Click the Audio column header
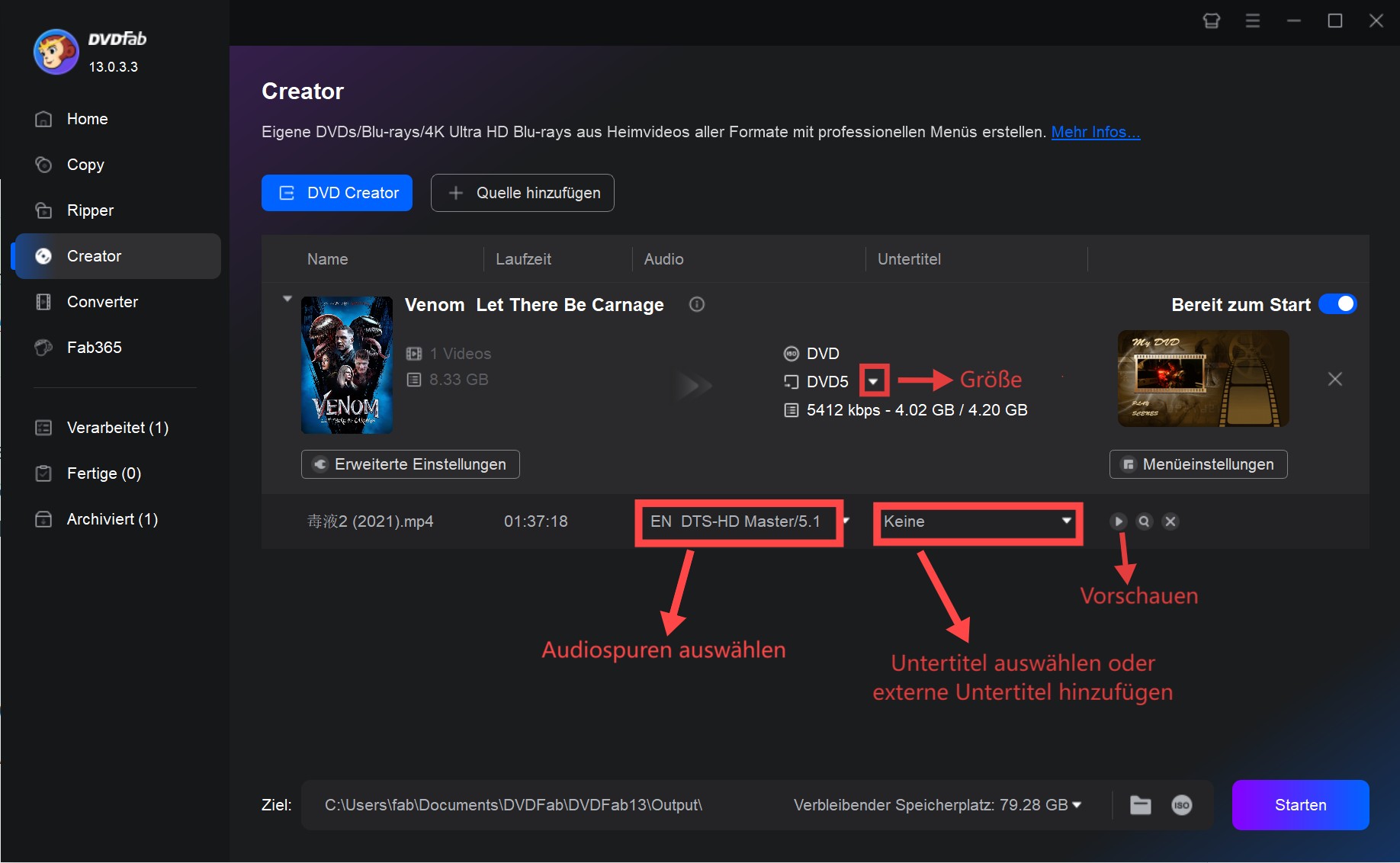The image size is (1400, 863). click(x=663, y=259)
